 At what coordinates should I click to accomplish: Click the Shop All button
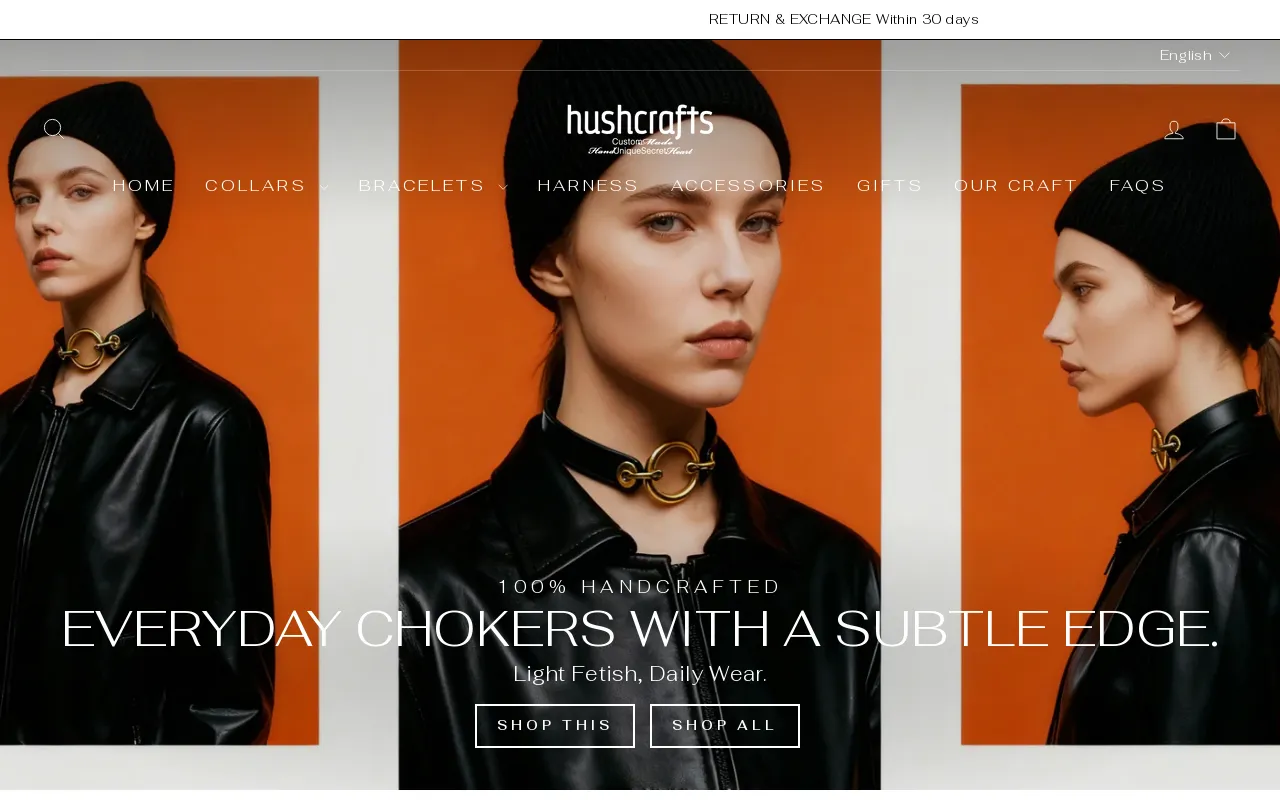[725, 726]
